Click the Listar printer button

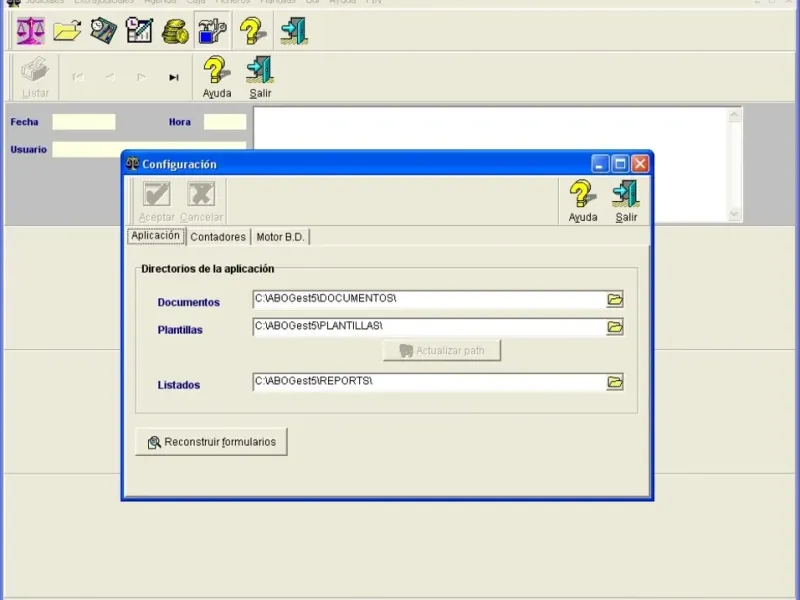[x=35, y=78]
